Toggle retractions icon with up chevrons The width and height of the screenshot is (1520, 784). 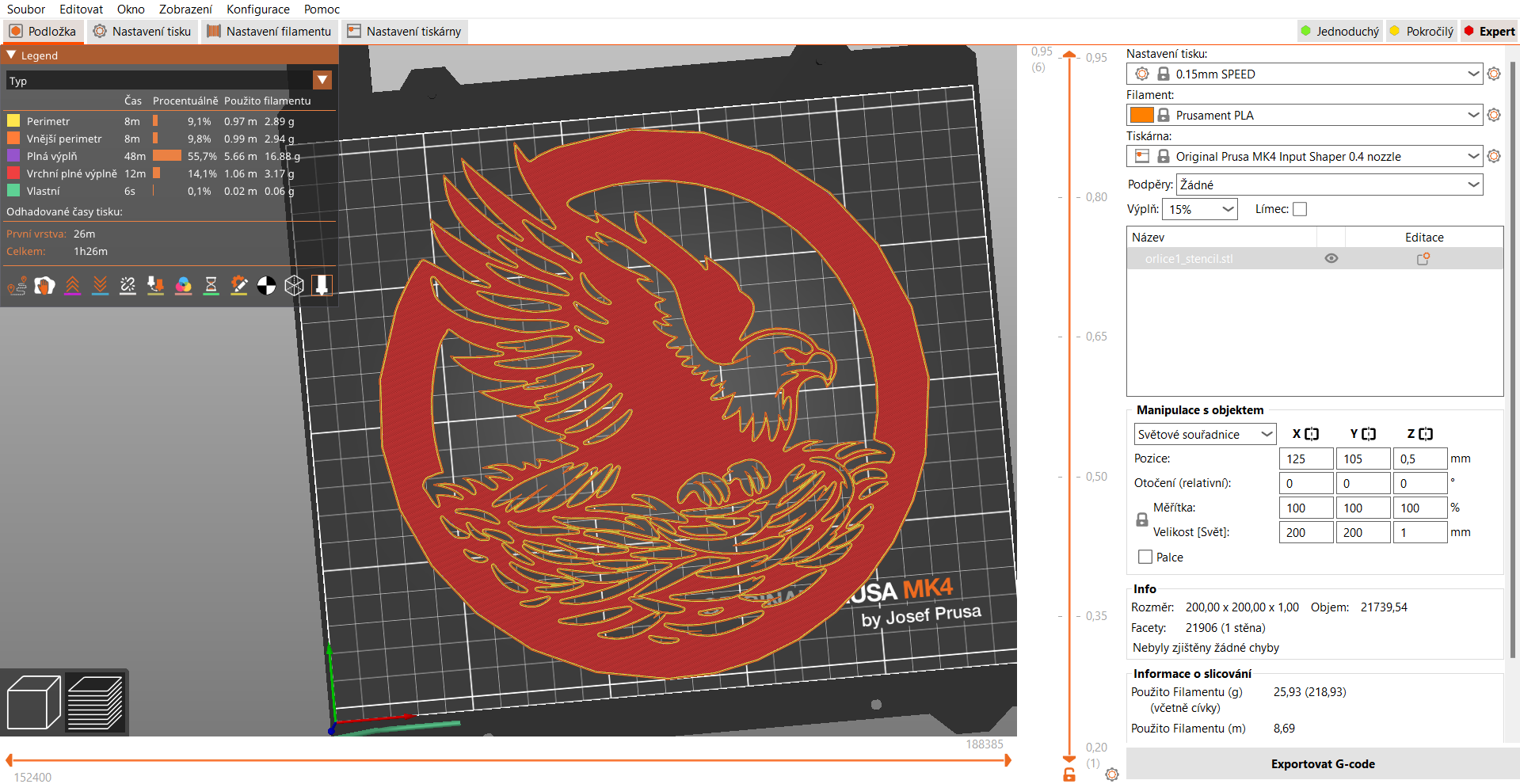(73, 286)
